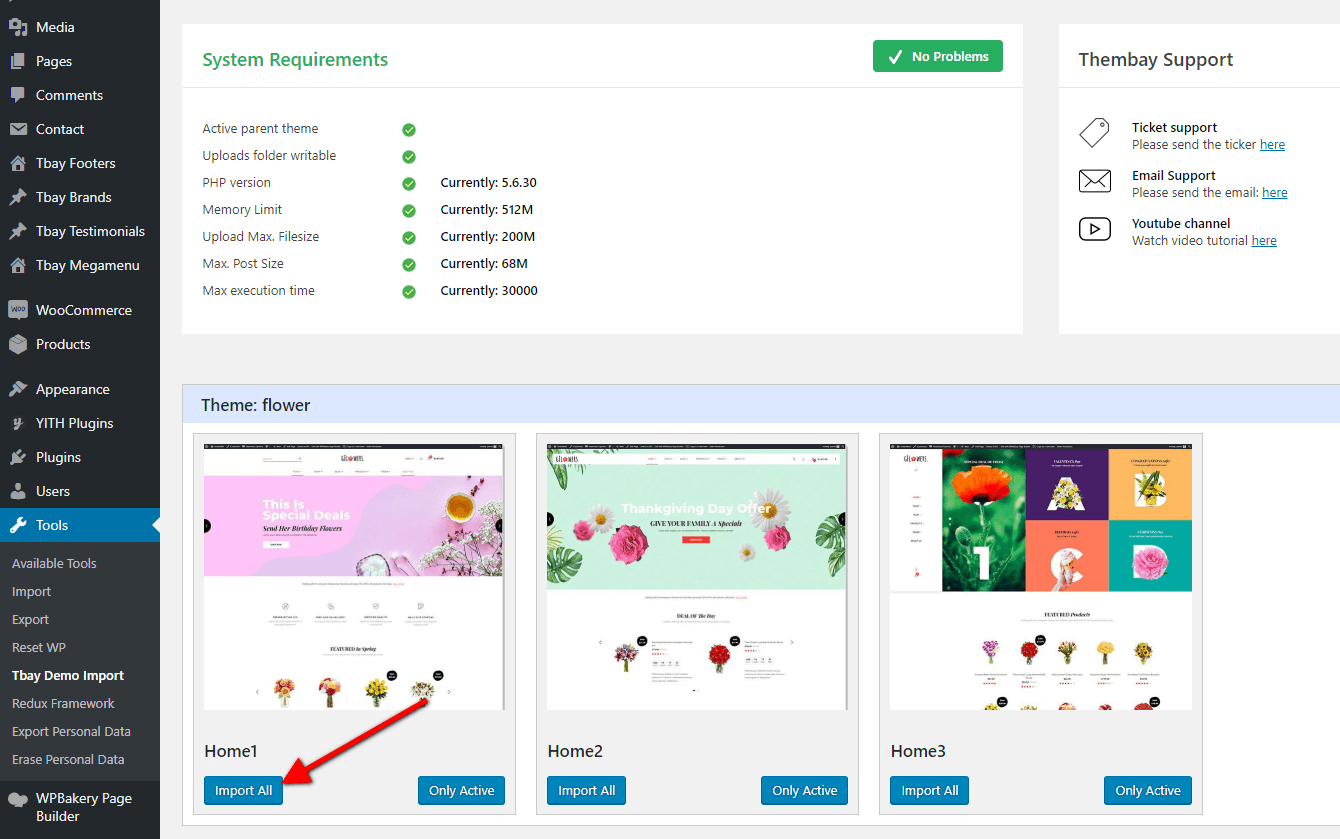The image size is (1340, 839).
Task: Click the WooCommerce icon in sidebar
Action: pos(18,310)
